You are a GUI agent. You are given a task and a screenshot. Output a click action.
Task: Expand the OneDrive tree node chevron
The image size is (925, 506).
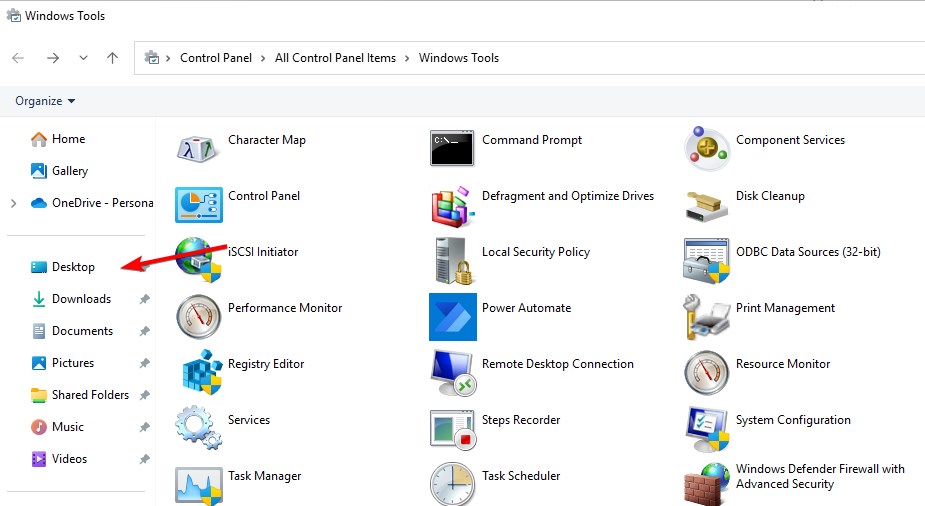coord(14,203)
